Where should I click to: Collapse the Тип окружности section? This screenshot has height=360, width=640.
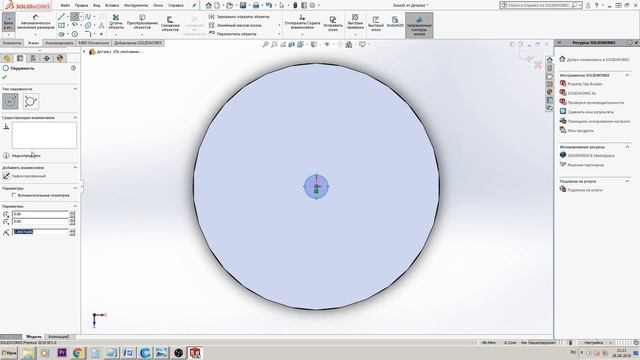(75, 89)
